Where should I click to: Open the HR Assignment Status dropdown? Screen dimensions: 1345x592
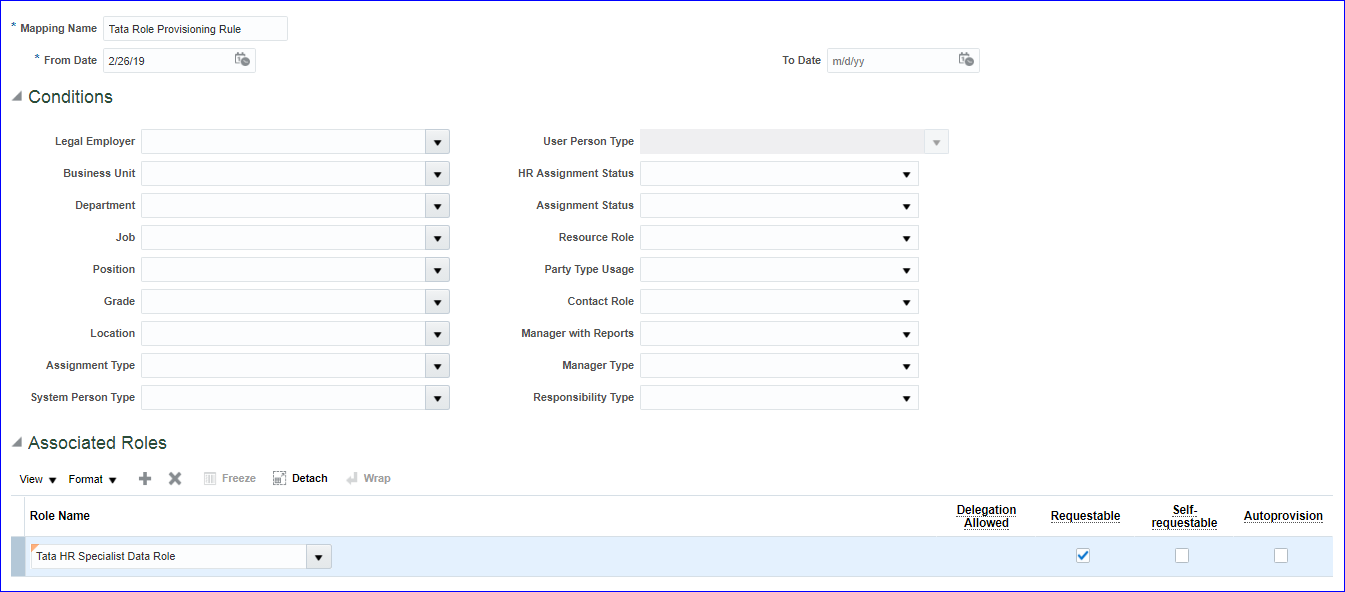(x=906, y=174)
